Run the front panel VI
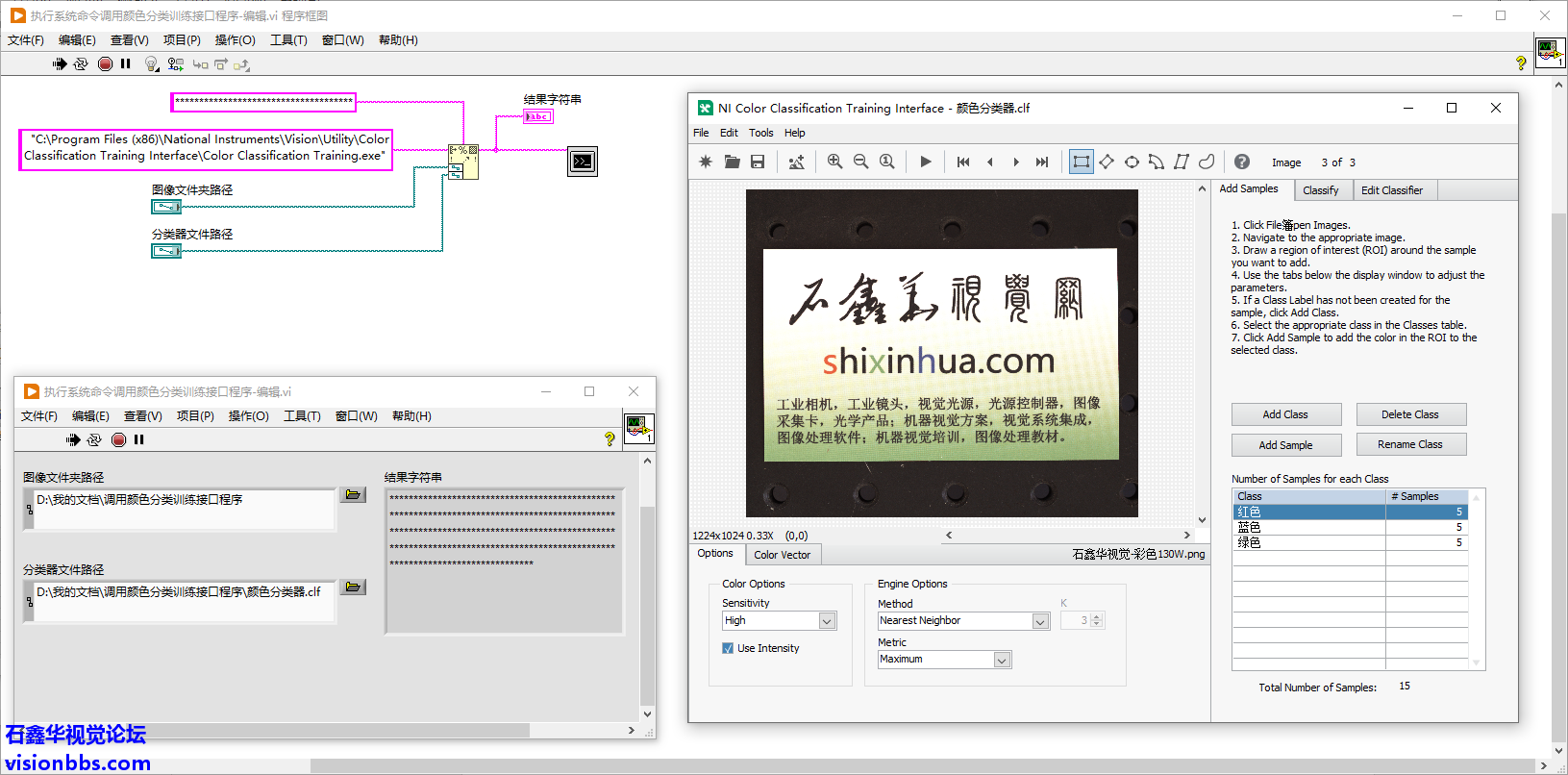Screen dimensions: 1568x775 tap(73, 439)
